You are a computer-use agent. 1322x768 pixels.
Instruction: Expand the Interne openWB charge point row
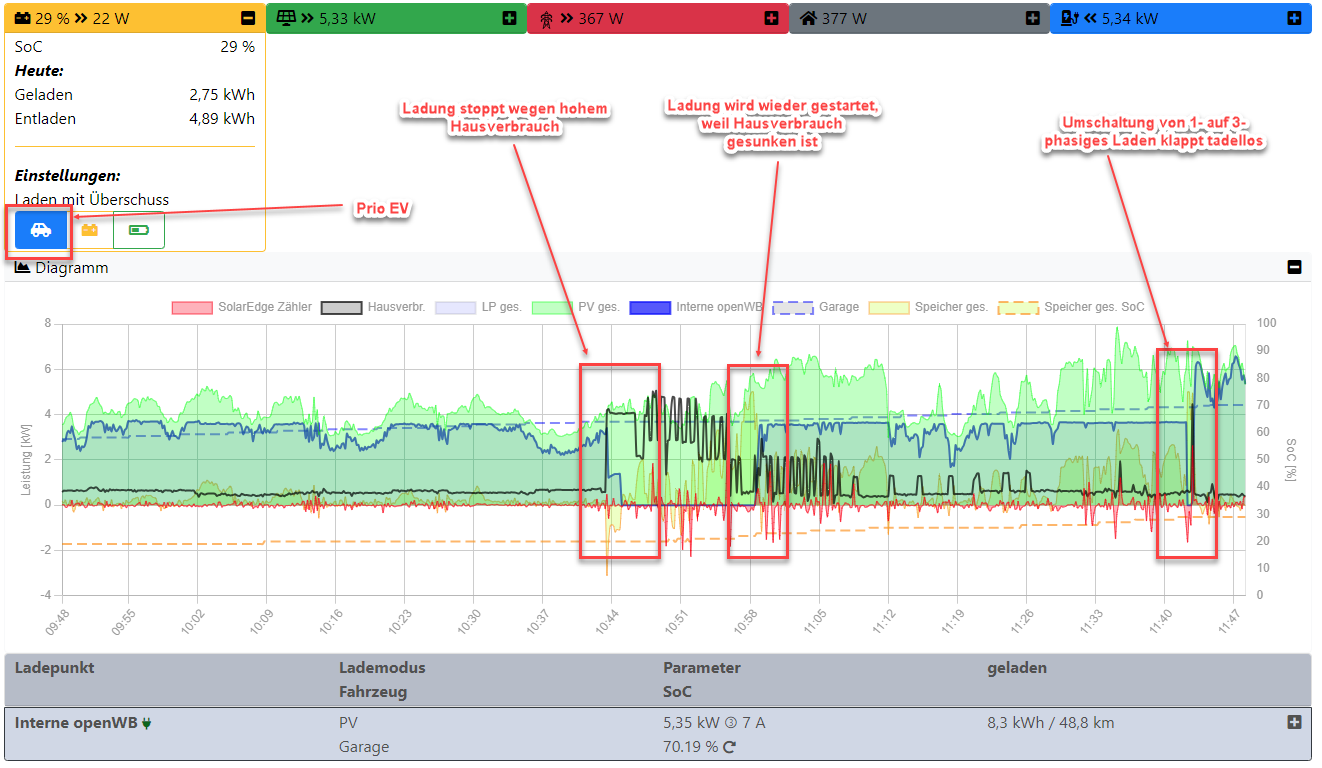click(x=1294, y=722)
